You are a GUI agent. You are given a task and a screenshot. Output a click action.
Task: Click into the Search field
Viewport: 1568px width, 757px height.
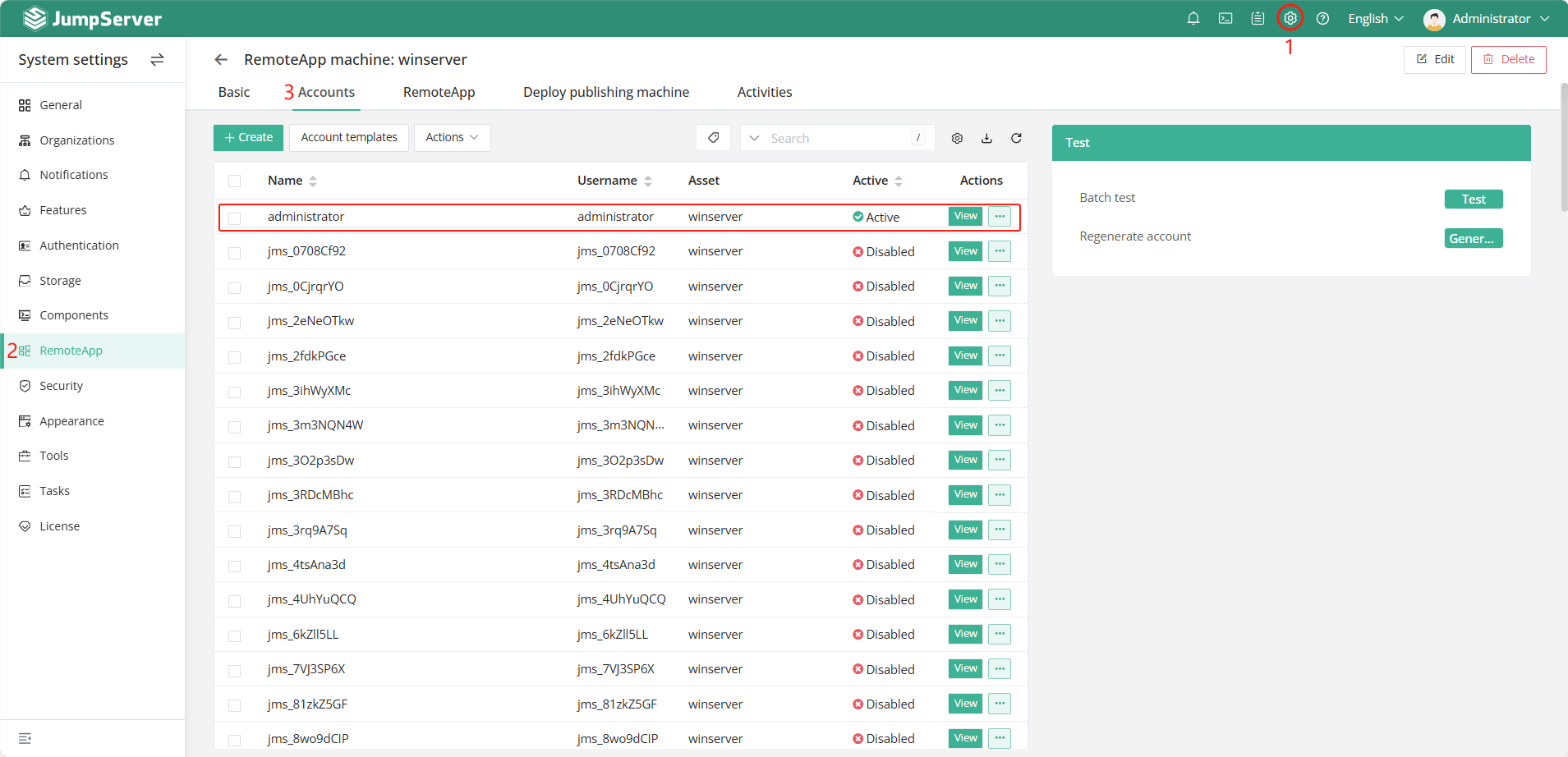click(838, 138)
